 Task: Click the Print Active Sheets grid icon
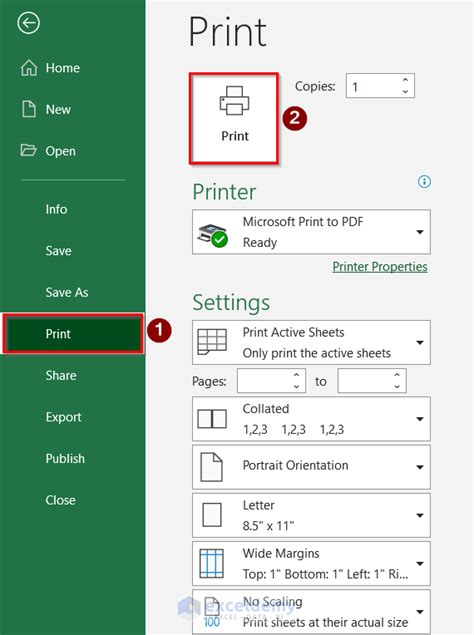pos(212,341)
